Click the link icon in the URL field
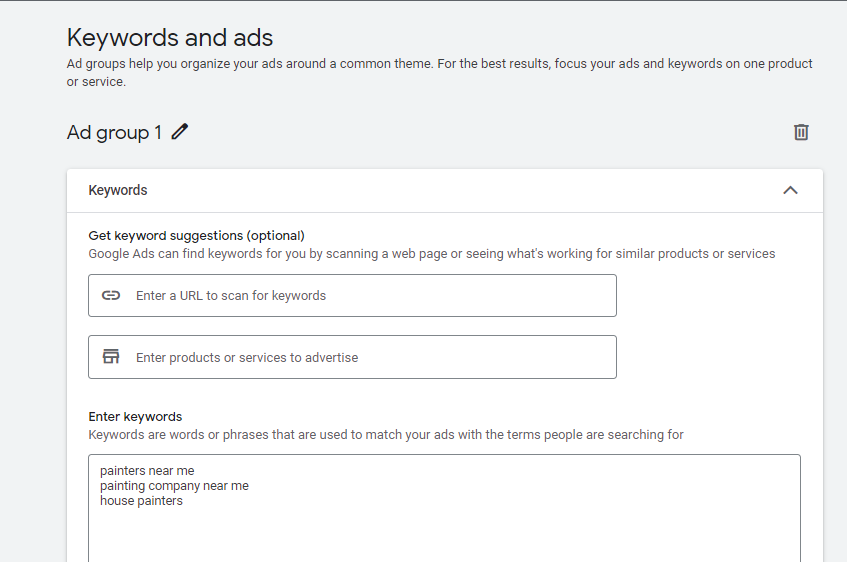This screenshot has height=562, width=847. coord(111,296)
